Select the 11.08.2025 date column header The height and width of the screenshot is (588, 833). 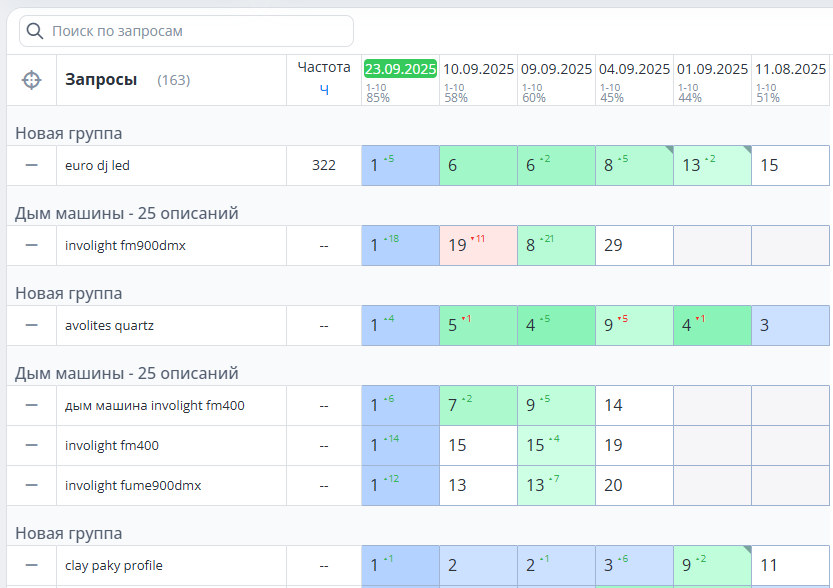coord(790,69)
